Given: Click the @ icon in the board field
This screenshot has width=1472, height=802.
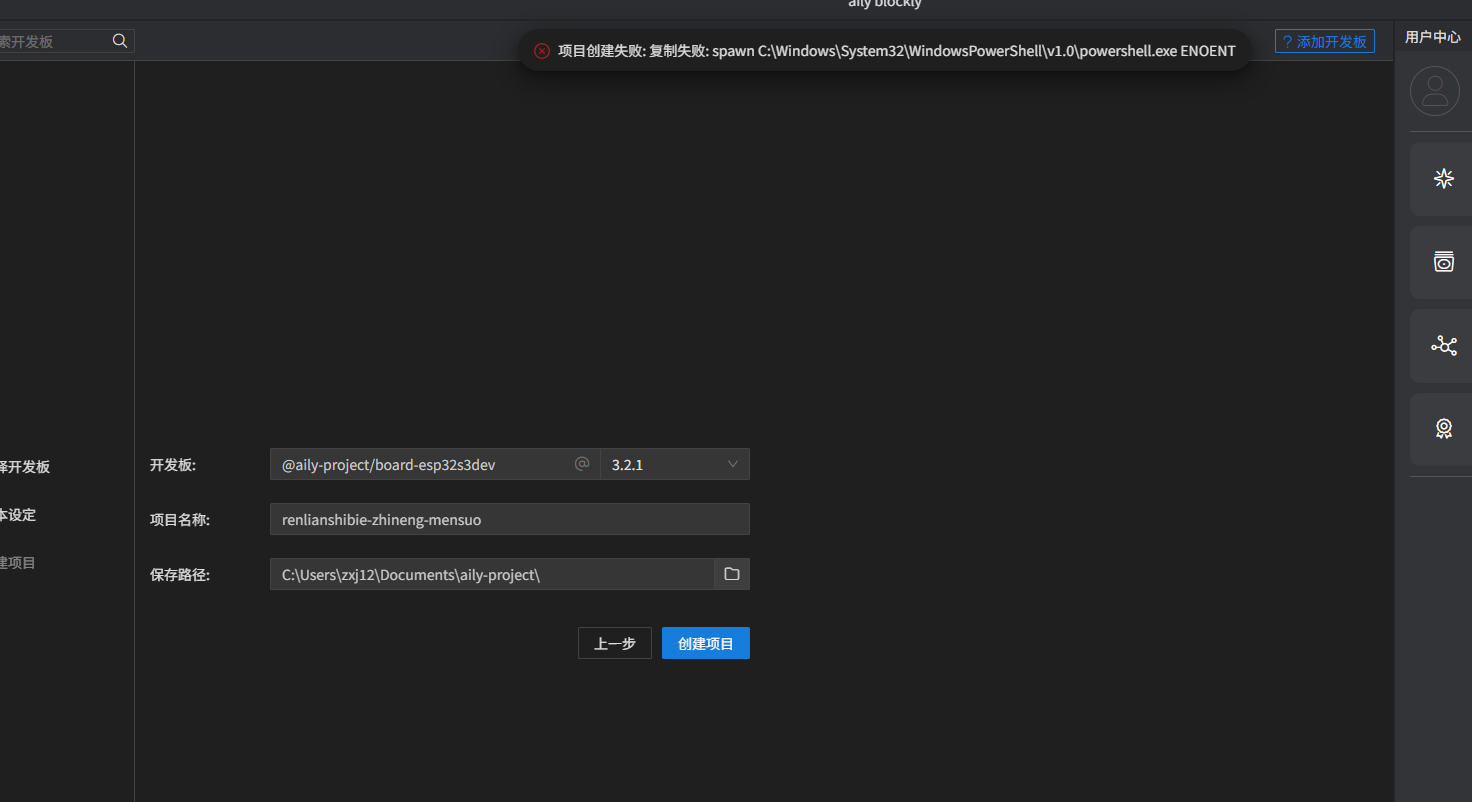Looking at the screenshot, I should [582, 464].
